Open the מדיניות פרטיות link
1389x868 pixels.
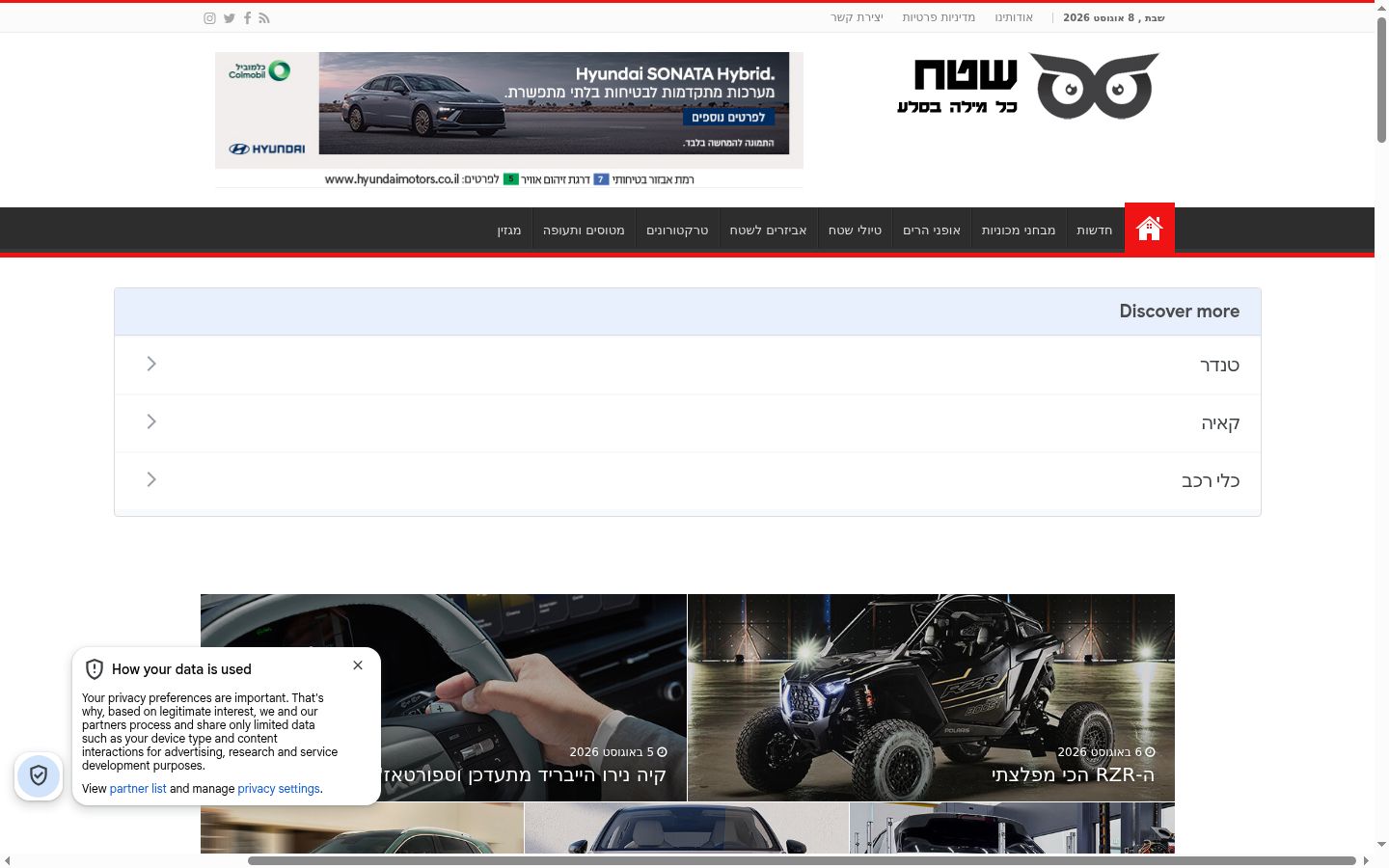(x=939, y=17)
